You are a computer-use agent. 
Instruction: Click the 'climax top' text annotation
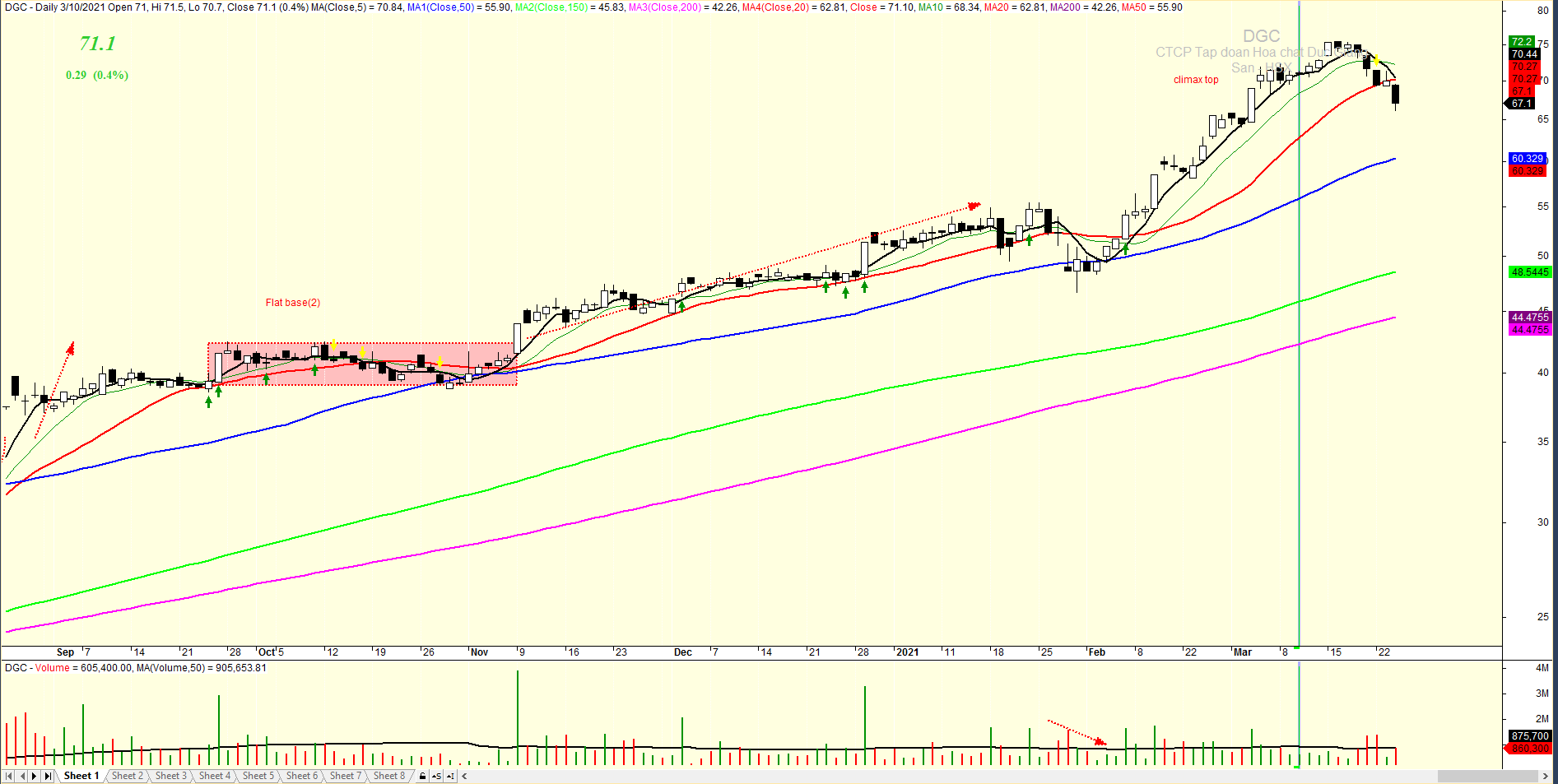tap(1196, 80)
